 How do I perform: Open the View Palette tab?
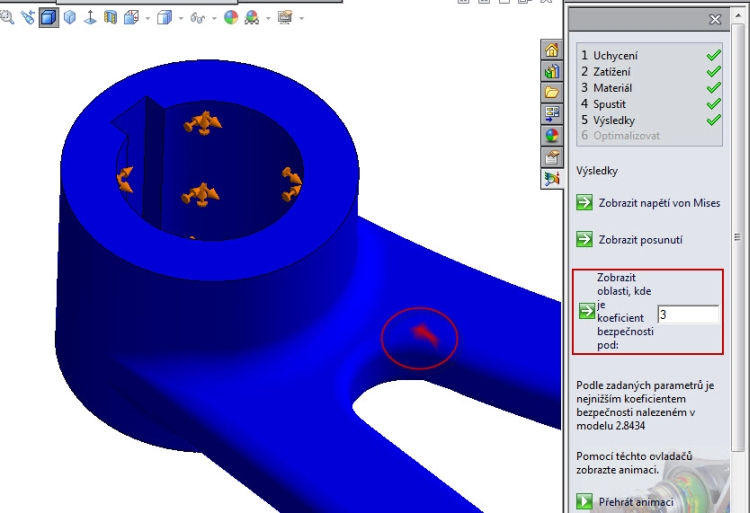point(551,114)
